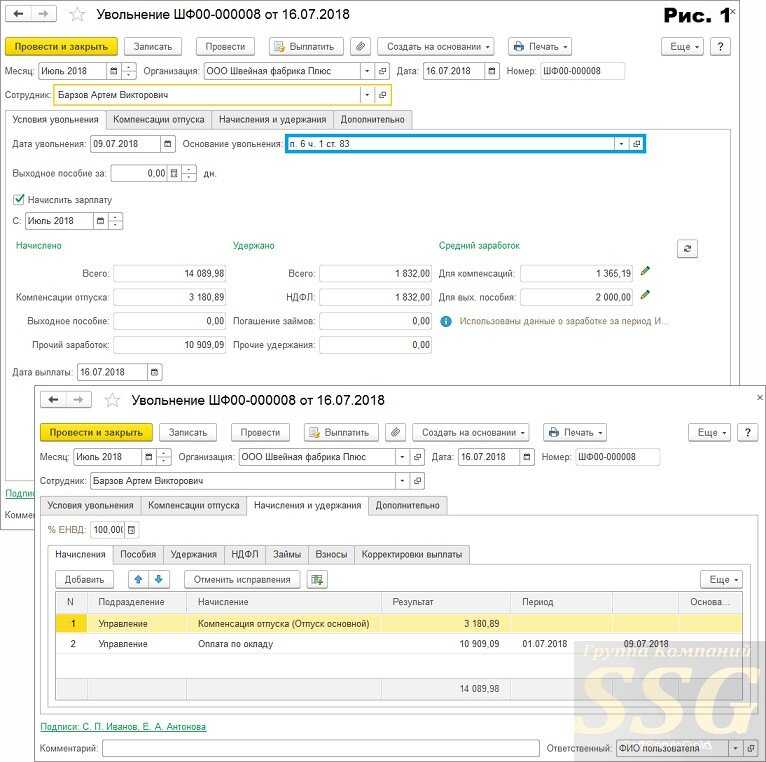The image size is (766, 762).
Task: Click the paperclip attachments icon in upper window
Action: pyautogui.click(x=360, y=46)
